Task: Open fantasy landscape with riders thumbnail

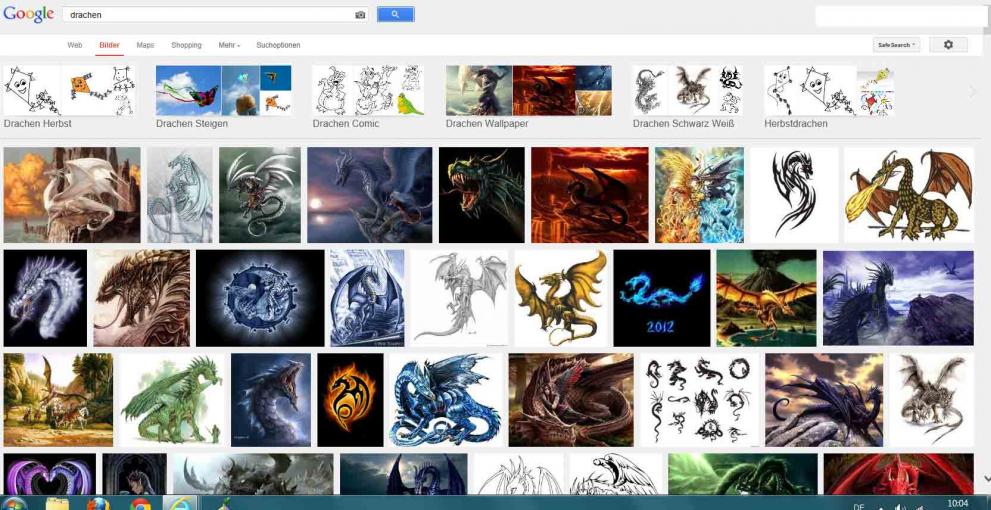Action: click(x=58, y=400)
